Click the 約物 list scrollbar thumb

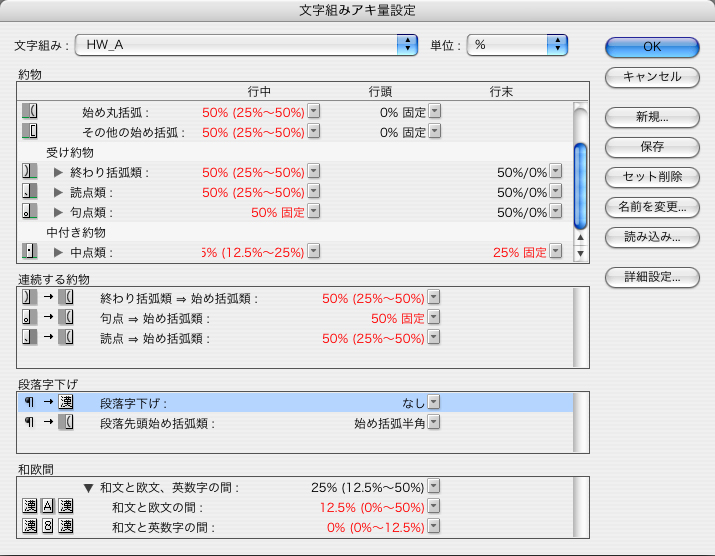click(580, 186)
